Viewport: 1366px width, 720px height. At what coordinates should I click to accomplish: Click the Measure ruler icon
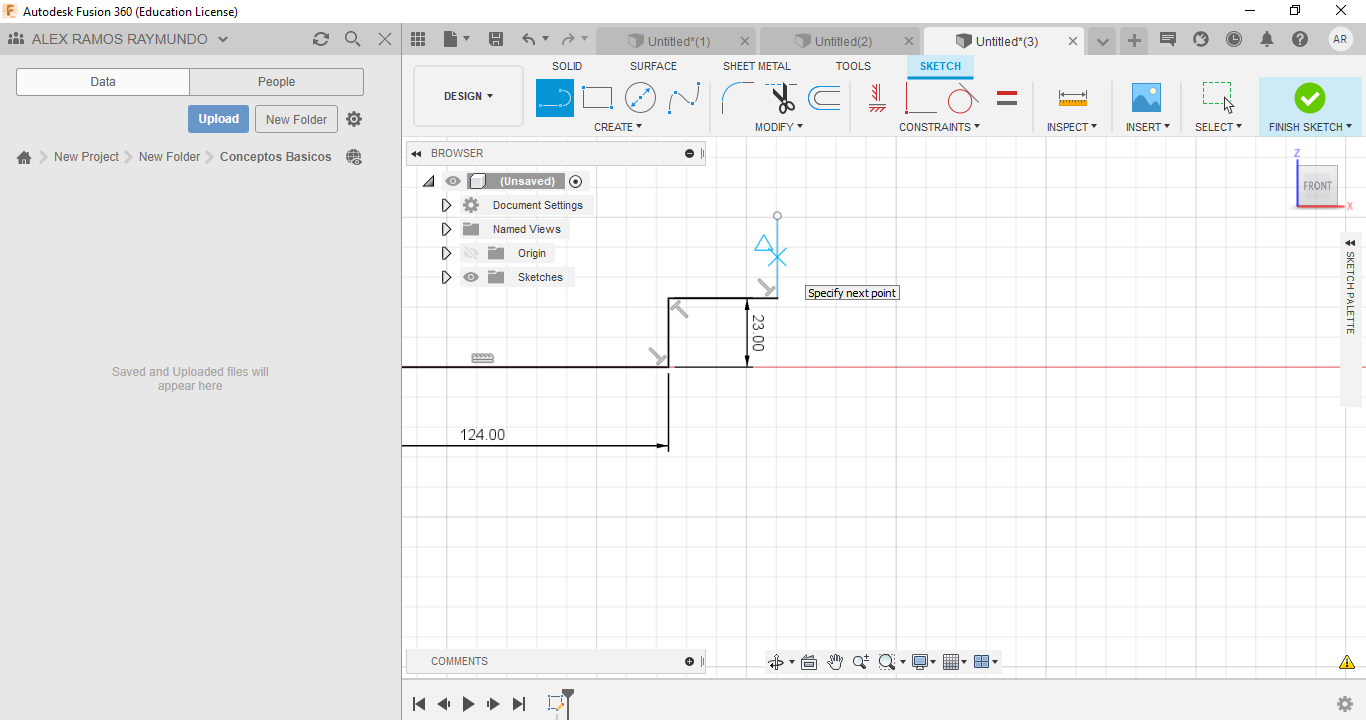click(x=1072, y=98)
